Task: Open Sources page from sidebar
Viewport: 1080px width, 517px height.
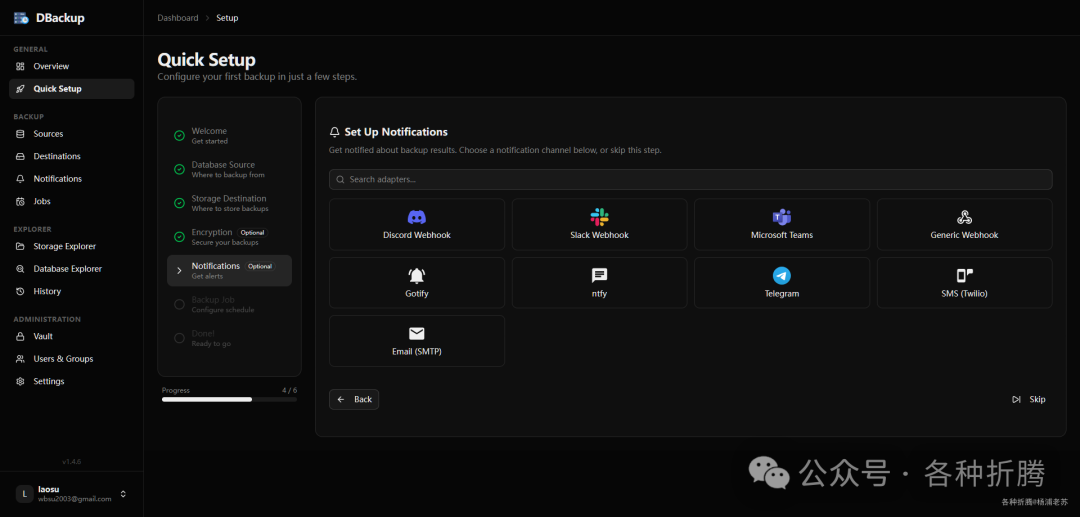Action: 72,134
